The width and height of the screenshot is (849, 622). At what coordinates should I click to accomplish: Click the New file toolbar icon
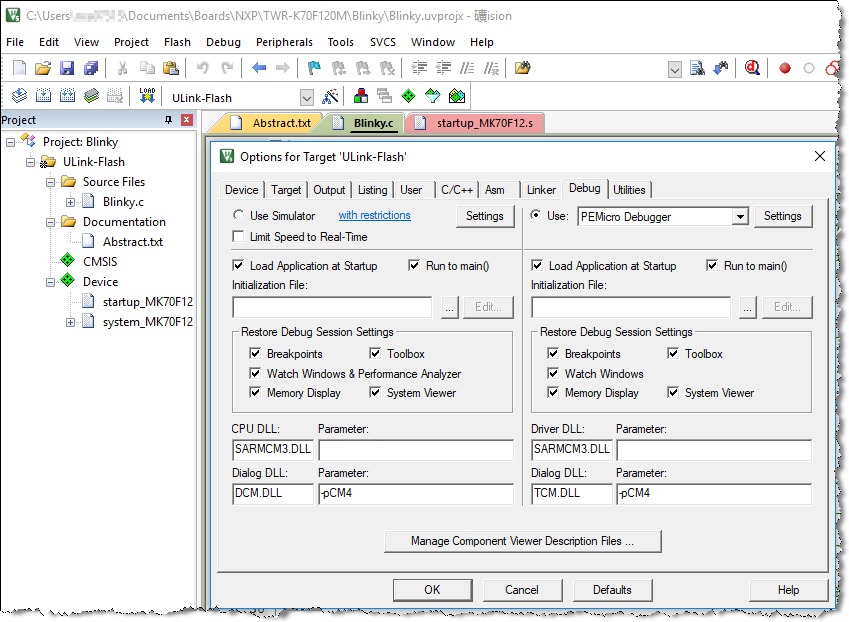tap(19, 68)
